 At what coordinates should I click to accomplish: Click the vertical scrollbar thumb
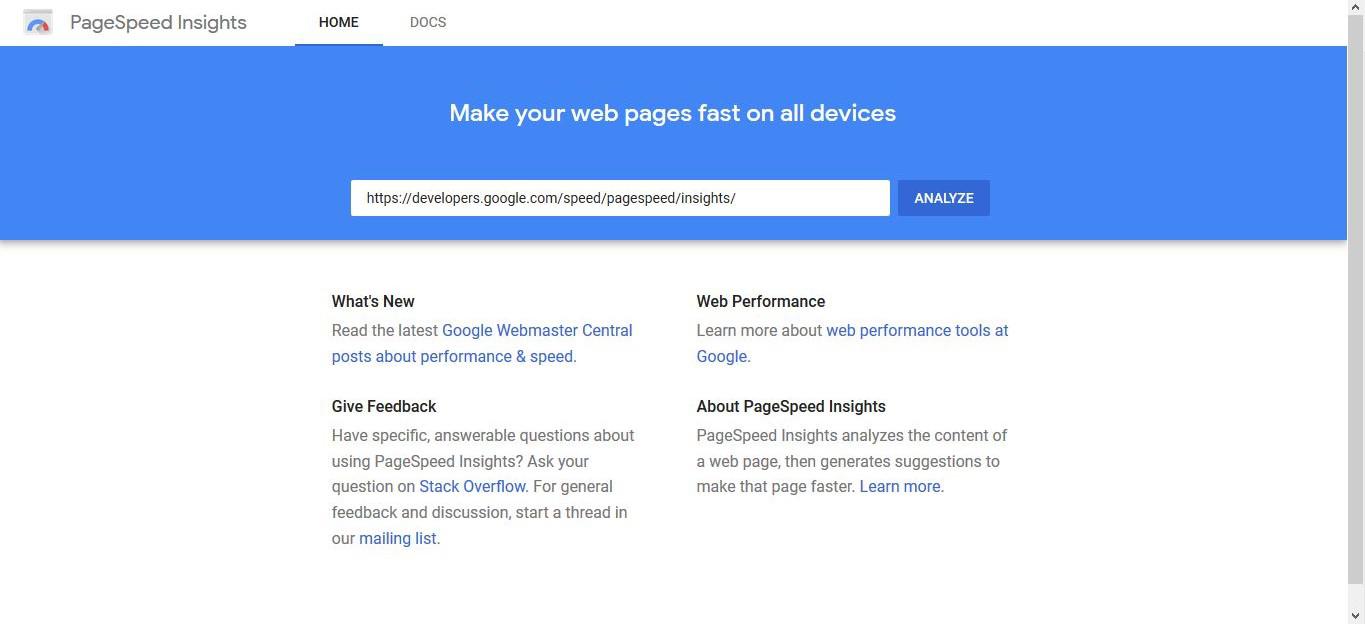coord(1356,300)
